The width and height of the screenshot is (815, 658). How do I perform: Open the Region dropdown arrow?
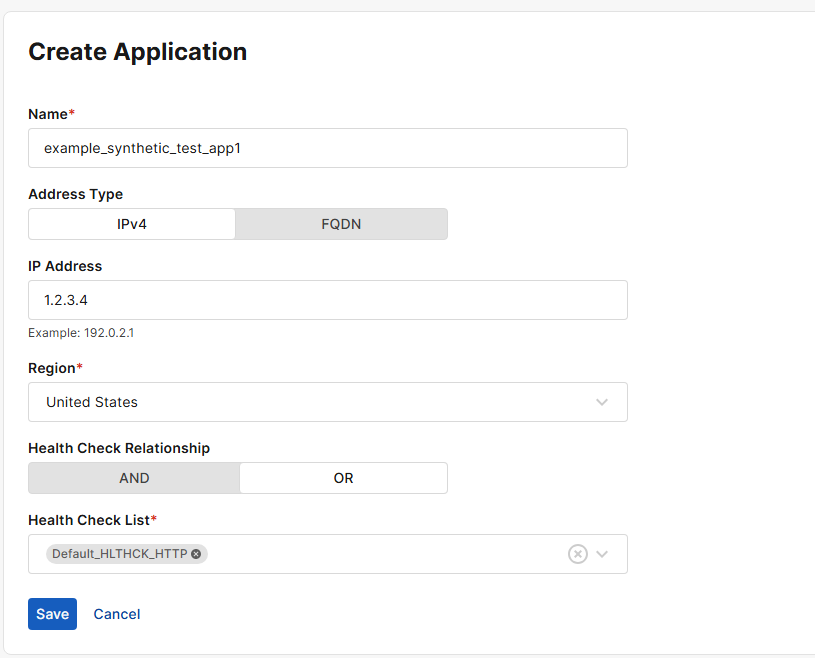tap(602, 402)
